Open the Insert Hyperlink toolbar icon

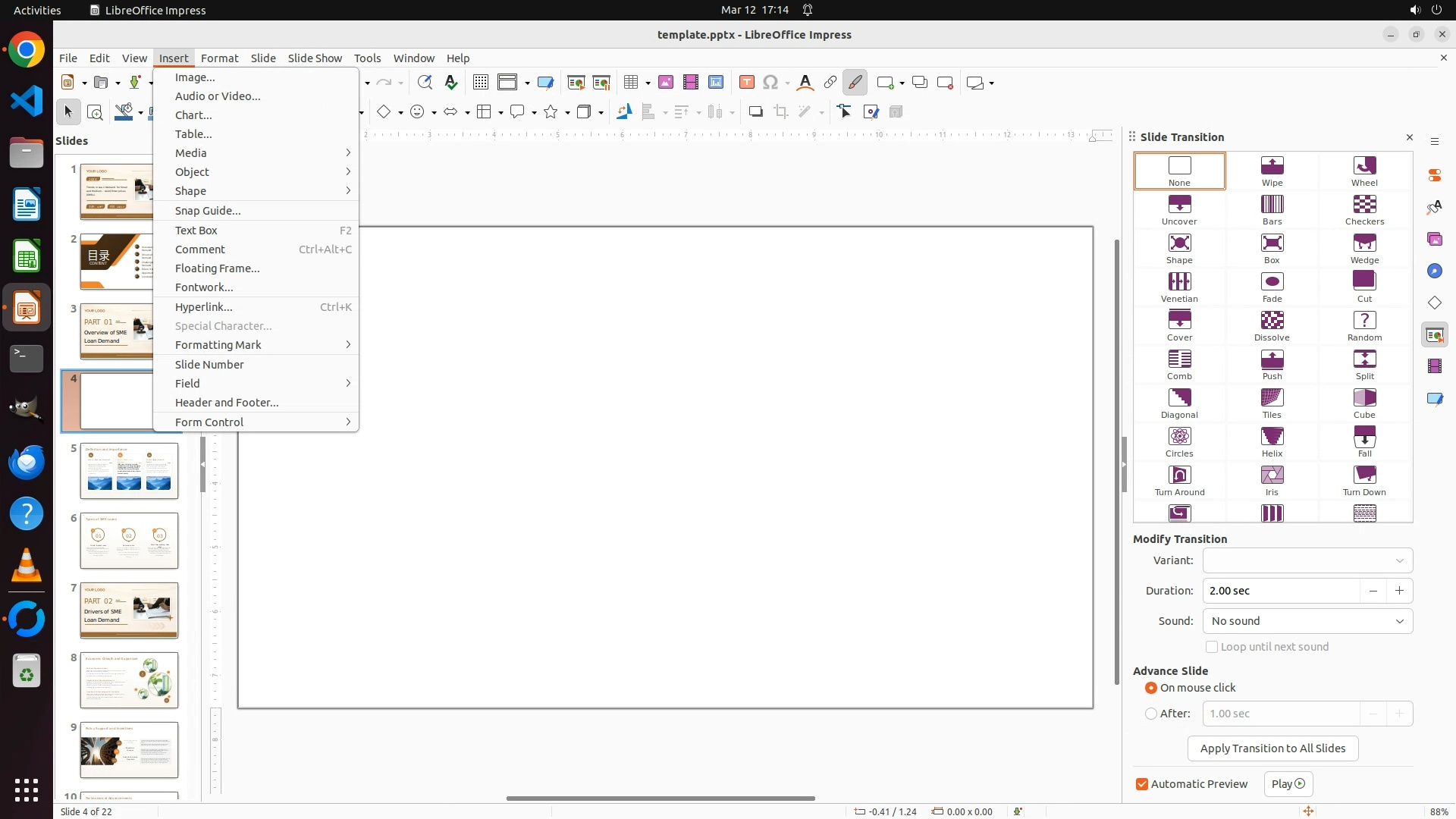830,83
